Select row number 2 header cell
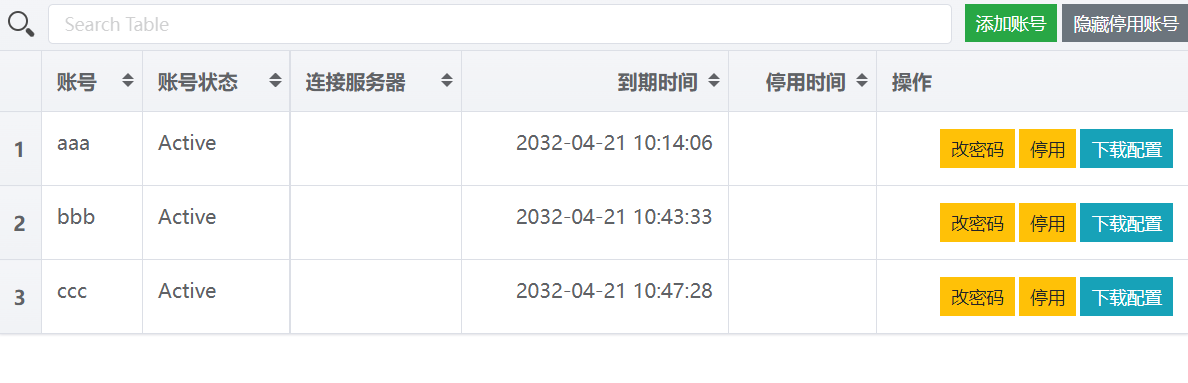The width and height of the screenshot is (1188, 383). pyautogui.click(x=20, y=223)
